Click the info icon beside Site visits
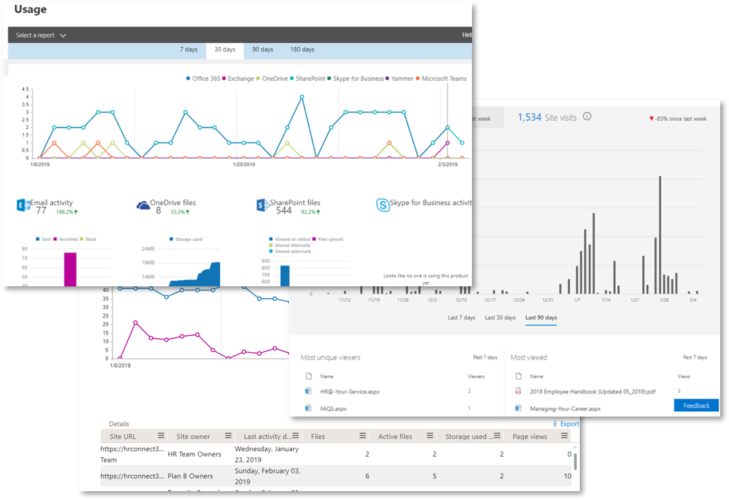729x500 pixels. tap(587, 116)
